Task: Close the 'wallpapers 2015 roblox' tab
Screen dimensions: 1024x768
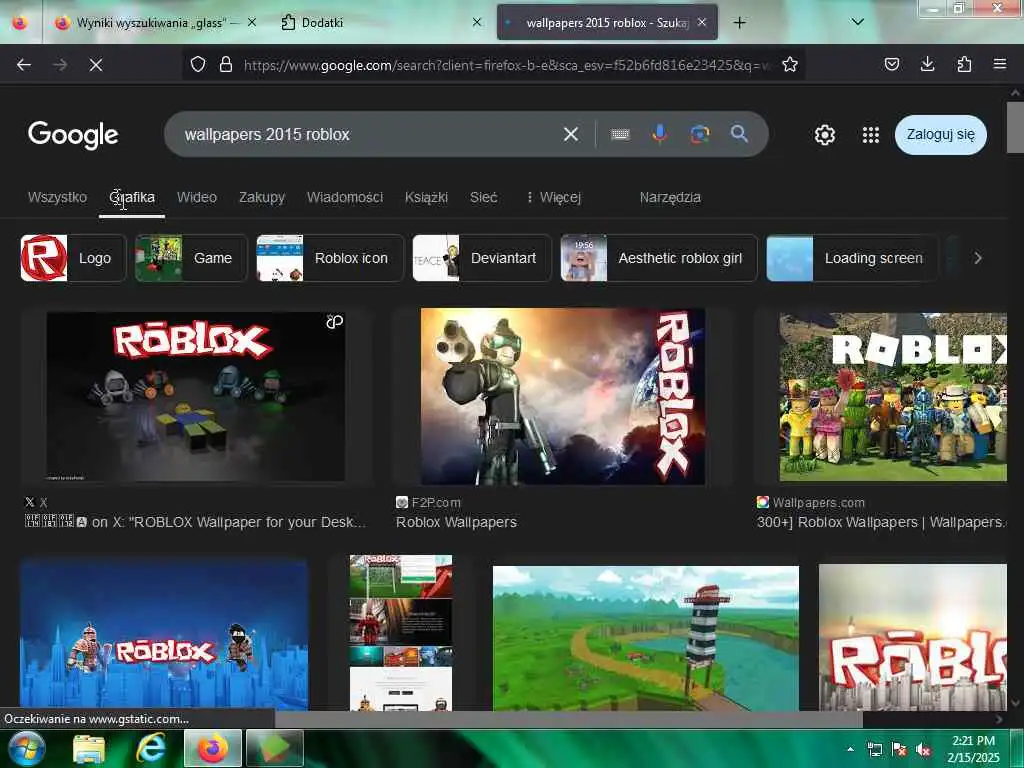Action: pos(701,22)
